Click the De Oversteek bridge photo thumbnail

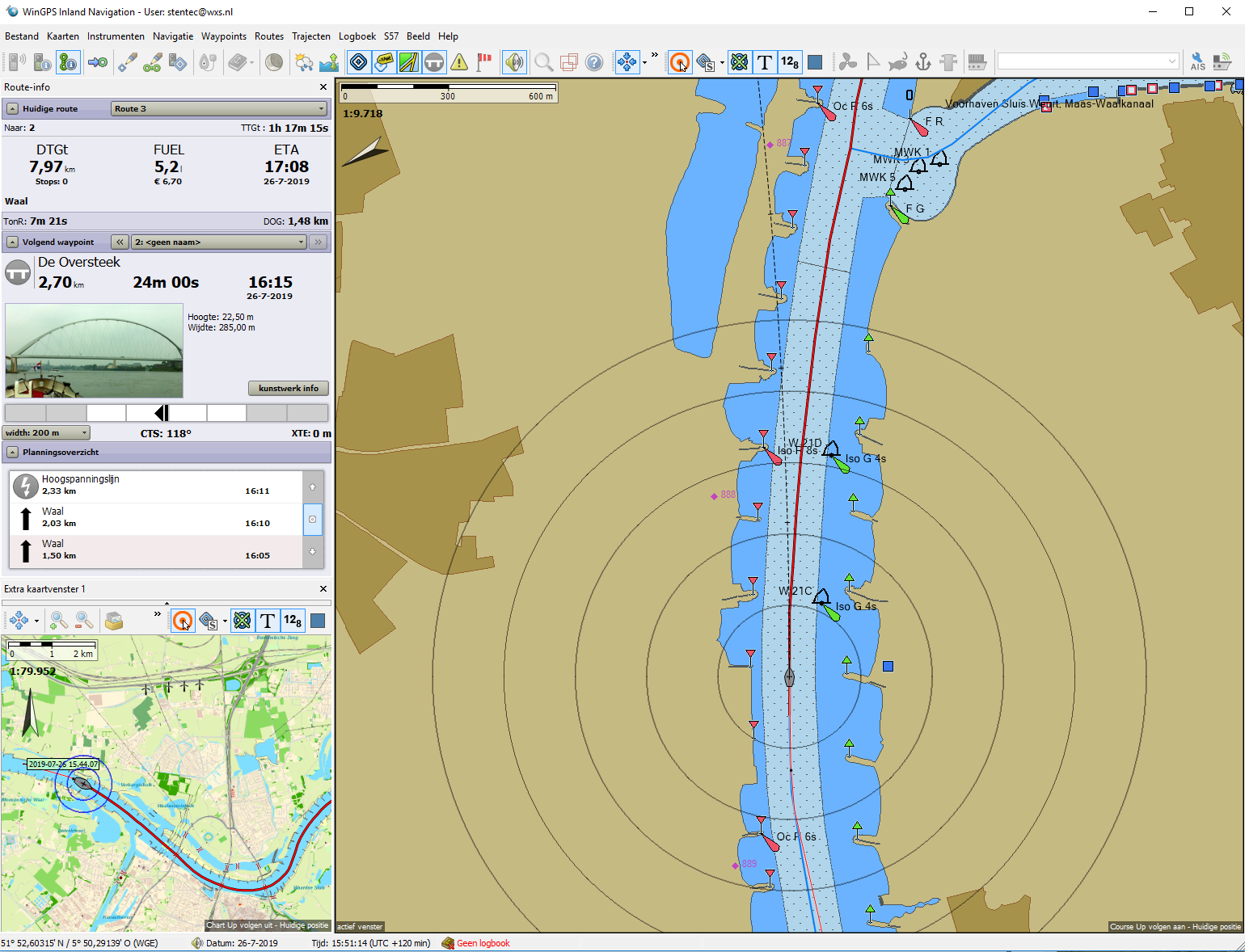tap(94, 351)
